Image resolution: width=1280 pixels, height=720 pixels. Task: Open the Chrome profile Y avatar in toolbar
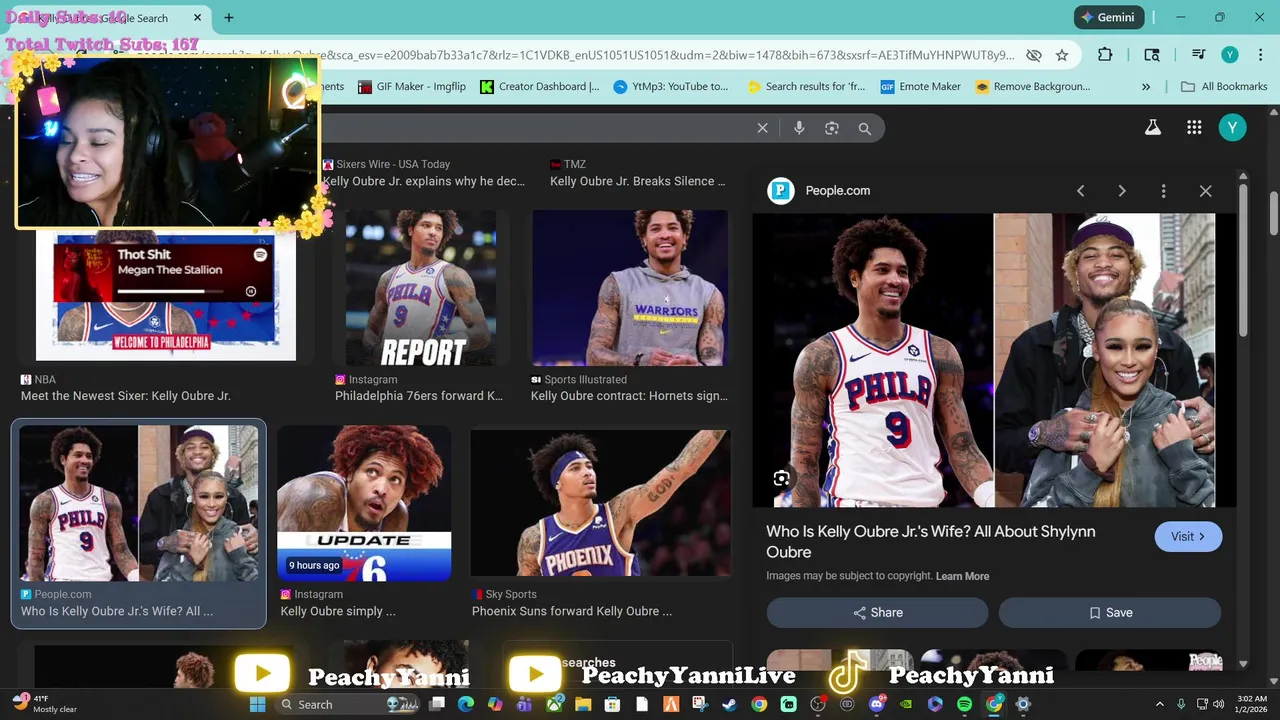tap(1230, 55)
